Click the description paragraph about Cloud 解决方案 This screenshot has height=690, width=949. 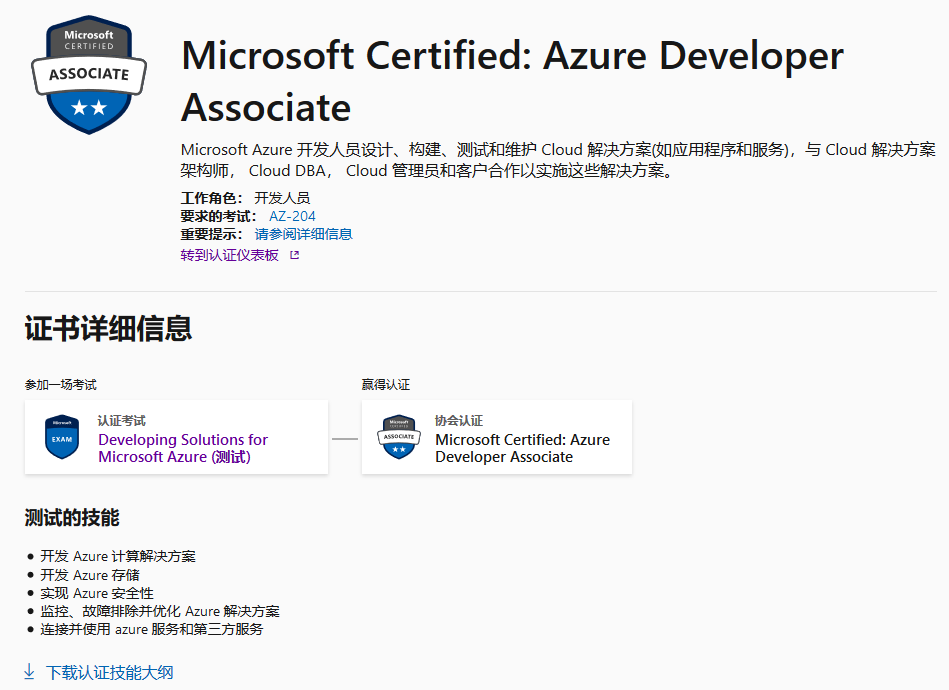[x=558, y=160]
